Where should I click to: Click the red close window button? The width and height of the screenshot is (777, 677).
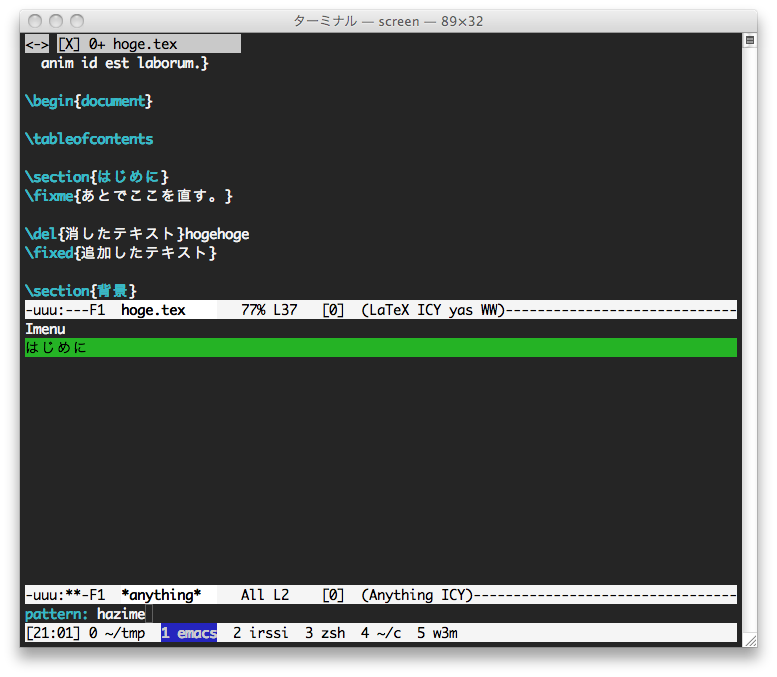tap(35, 21)
